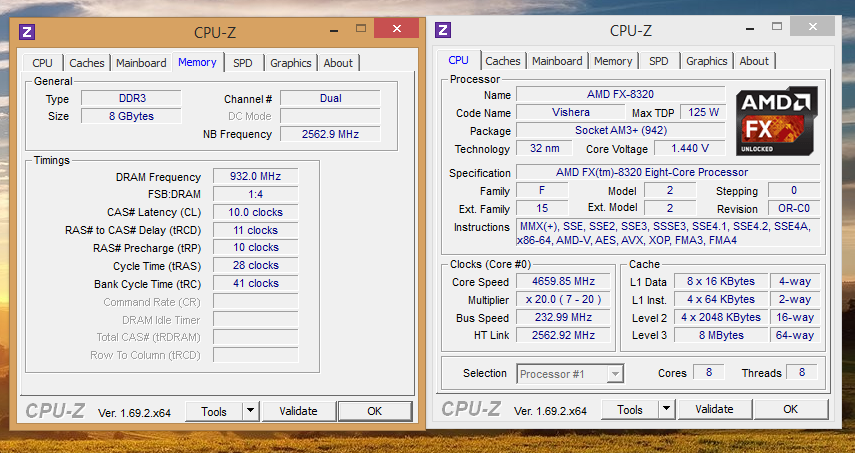This screenshot has height=453, width=855.
Task: Click the NB Frequency 2562.9 MHz value
Action: click(x=330, y=134)
